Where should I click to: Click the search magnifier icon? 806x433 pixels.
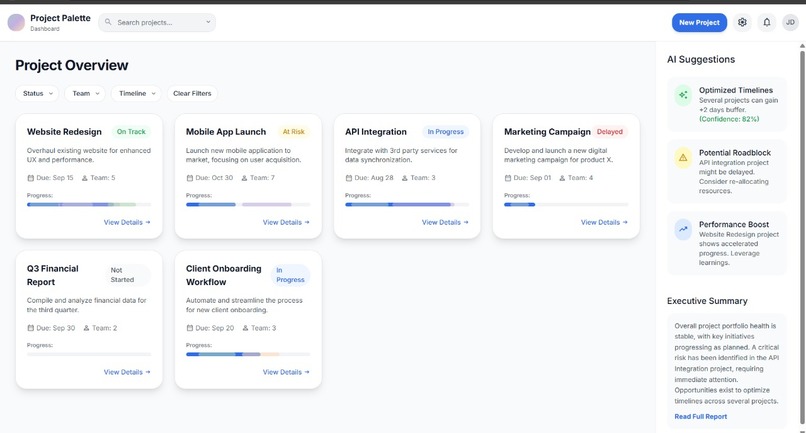click(x=108, y=22)
